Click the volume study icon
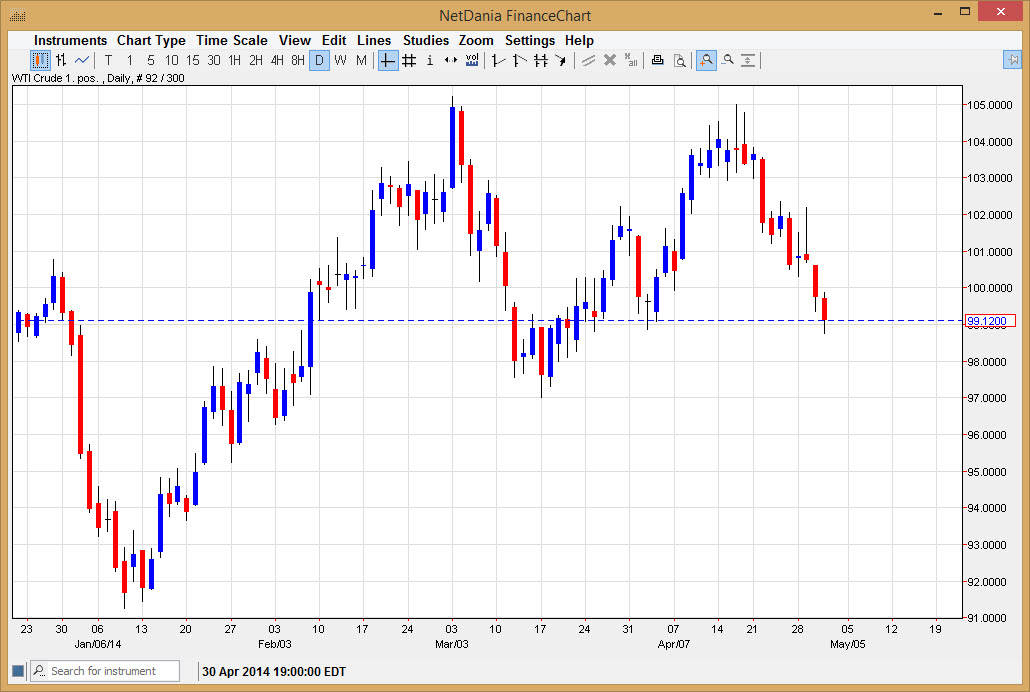The height and width of the screenshot is (692, 1030). [x=472, y=61]
